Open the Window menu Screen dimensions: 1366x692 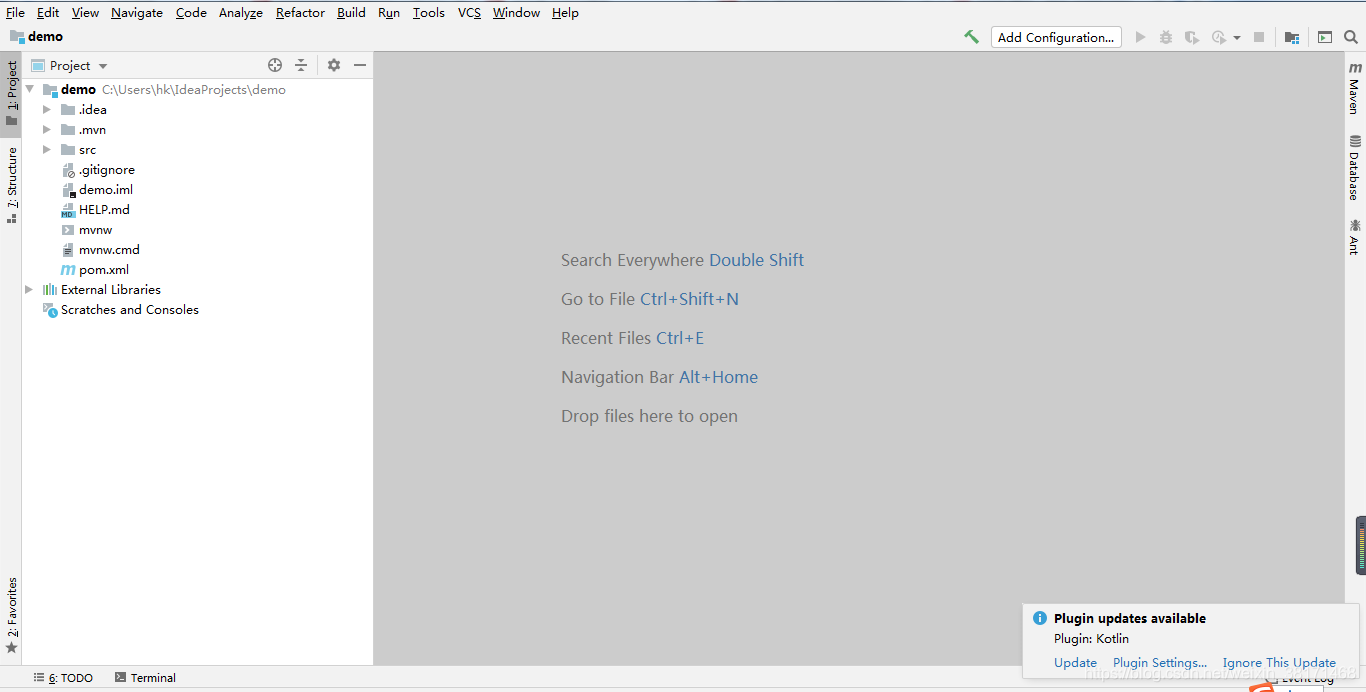coord(516,12)
